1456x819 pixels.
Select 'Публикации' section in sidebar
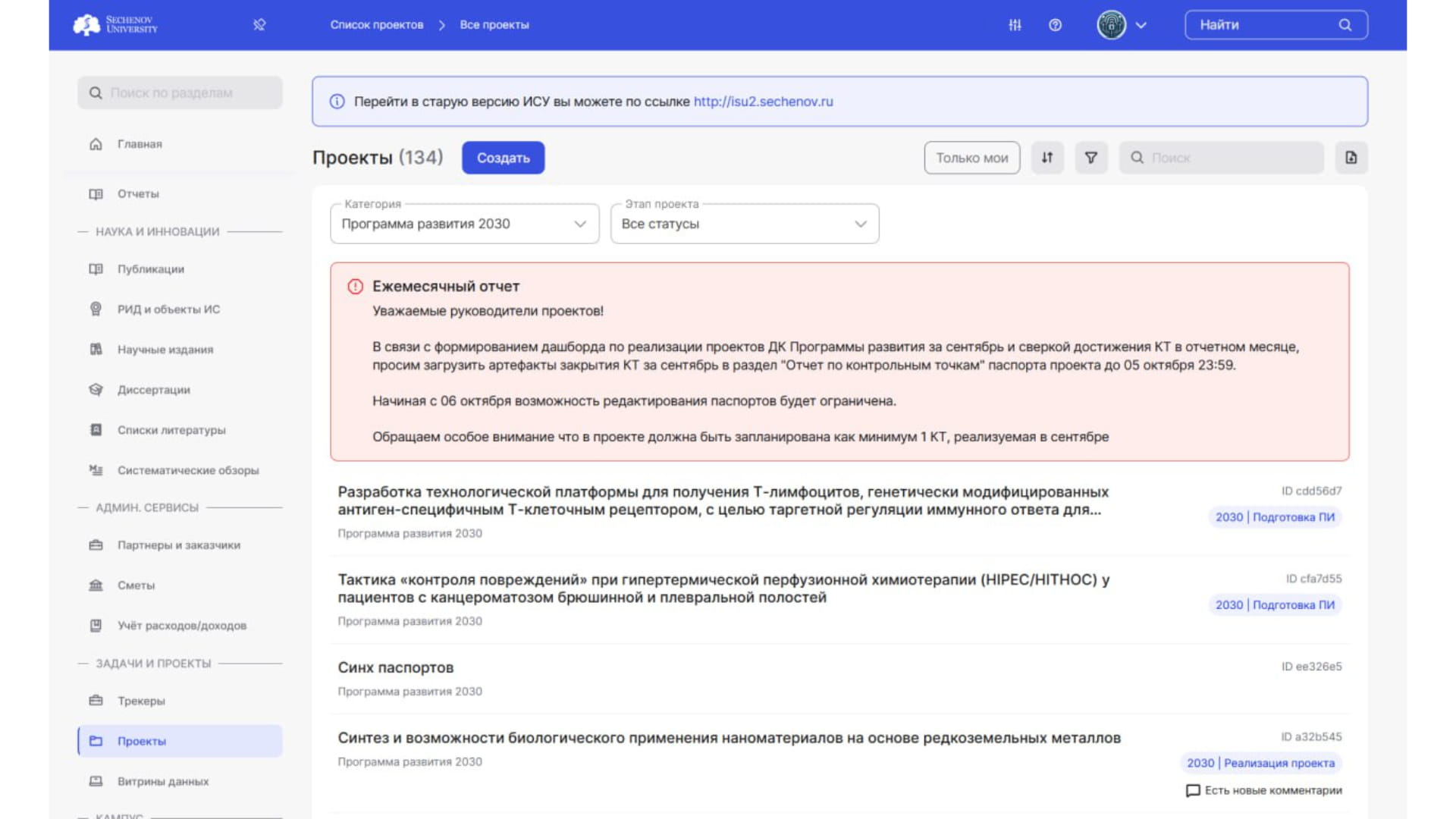[x=151, y=268]
